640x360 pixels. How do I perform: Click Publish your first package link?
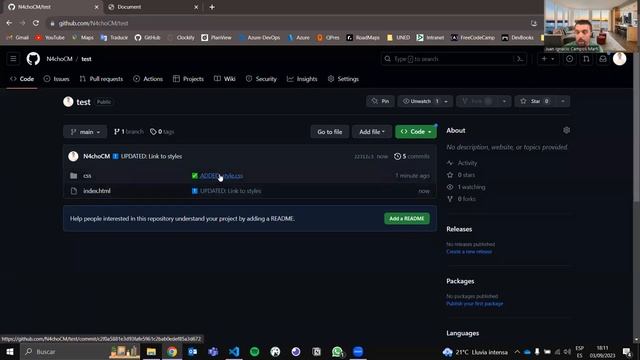474,304
